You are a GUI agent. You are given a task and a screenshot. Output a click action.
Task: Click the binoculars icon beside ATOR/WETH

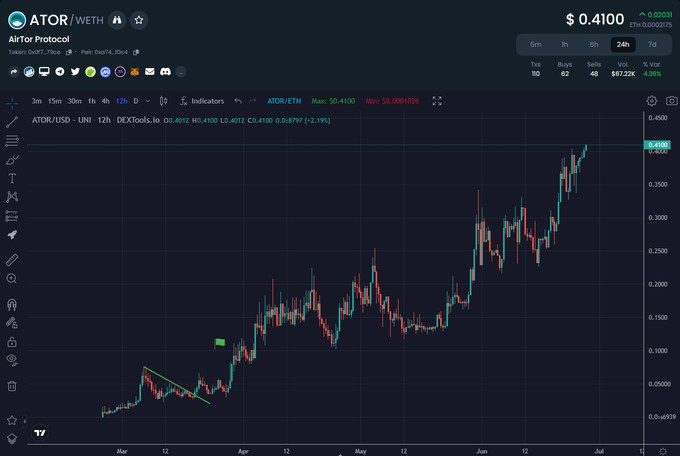pyautogui.click(x=117, y=20)
